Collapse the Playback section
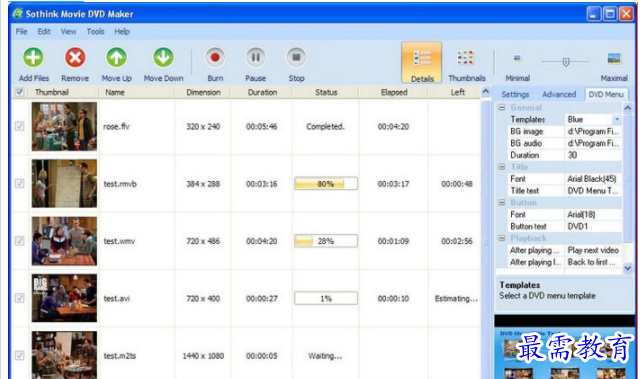 502,238
